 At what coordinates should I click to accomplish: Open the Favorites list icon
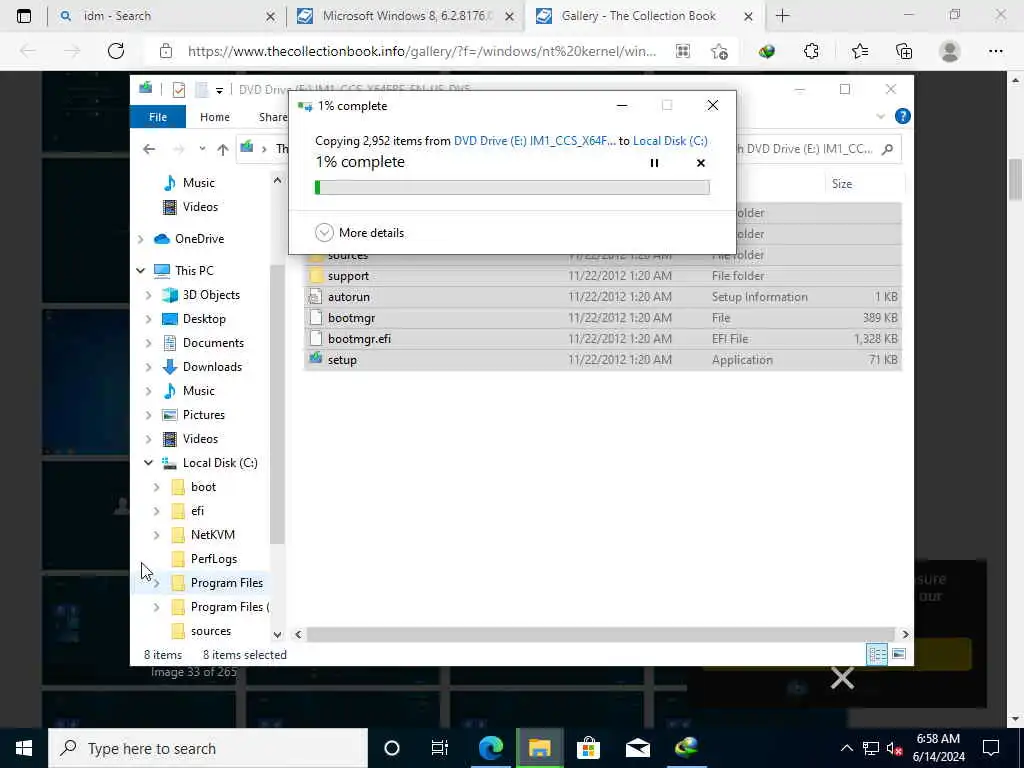(859, 51)
